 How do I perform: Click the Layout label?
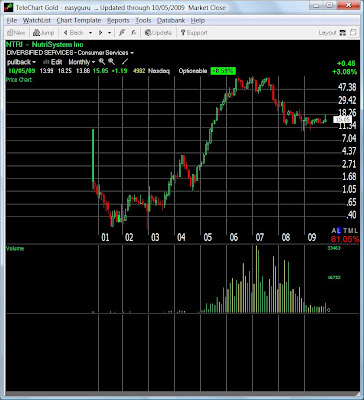pyautogui.click(x=327, y=33)
